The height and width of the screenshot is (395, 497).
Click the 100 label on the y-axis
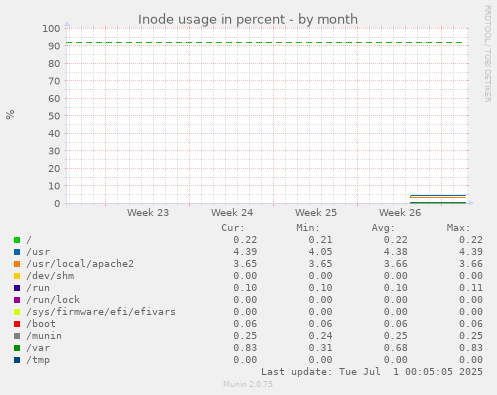click(x=51, y=28)
